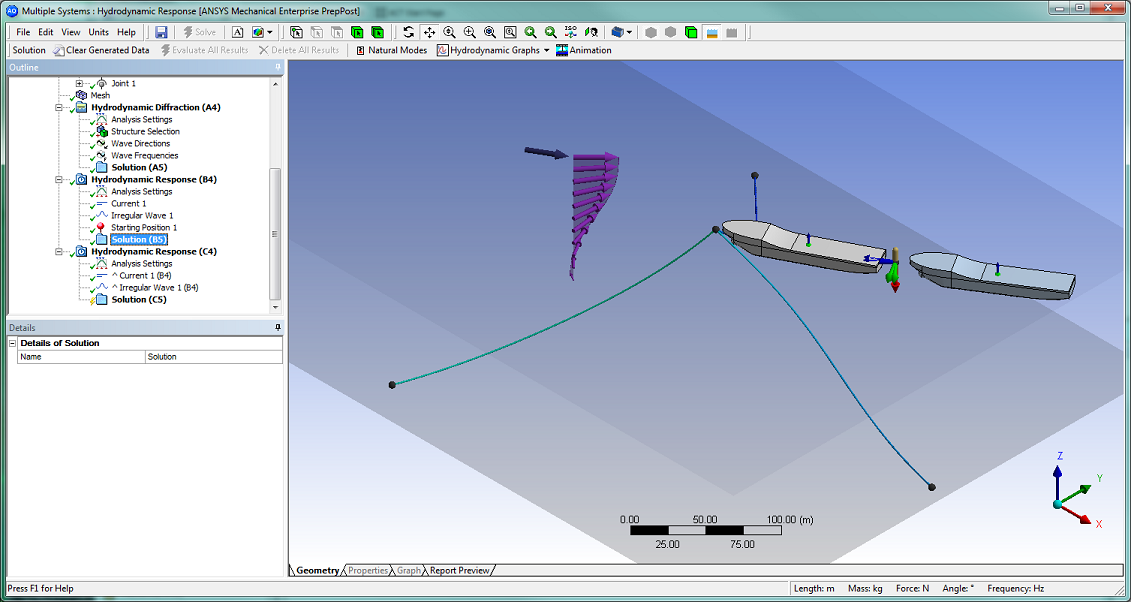
Task: Expand the Joint 1 tree node
Action: [78, 82]
